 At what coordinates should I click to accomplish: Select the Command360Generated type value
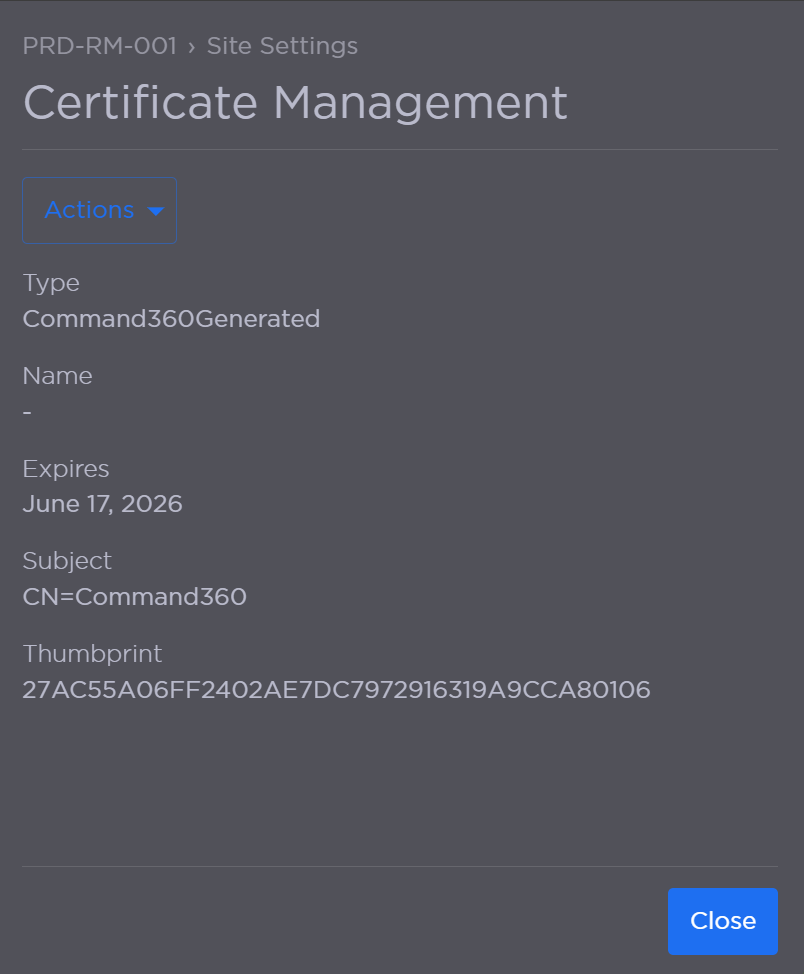[171, 319]
